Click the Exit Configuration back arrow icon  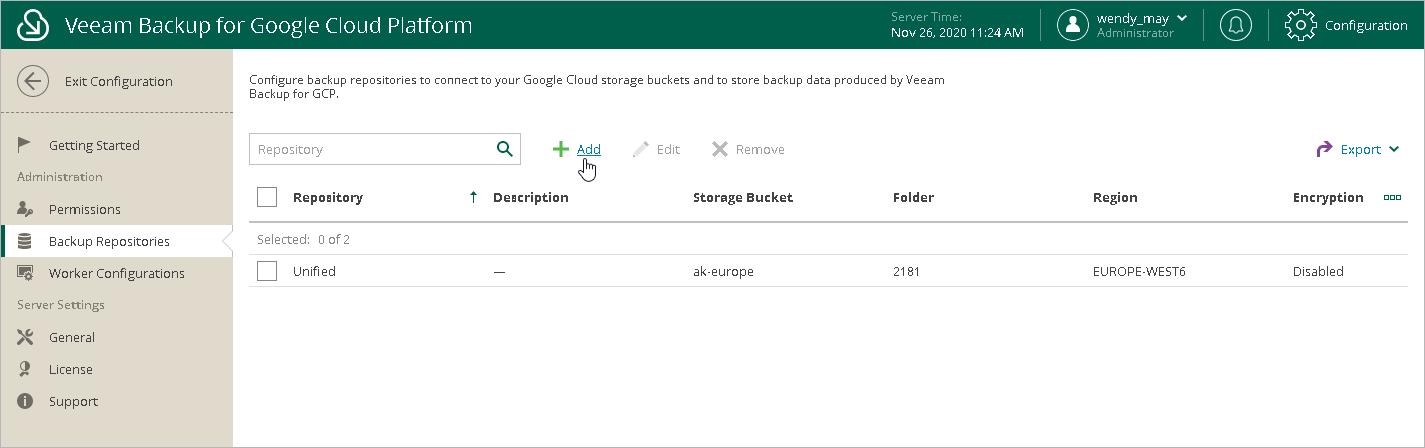33,82
